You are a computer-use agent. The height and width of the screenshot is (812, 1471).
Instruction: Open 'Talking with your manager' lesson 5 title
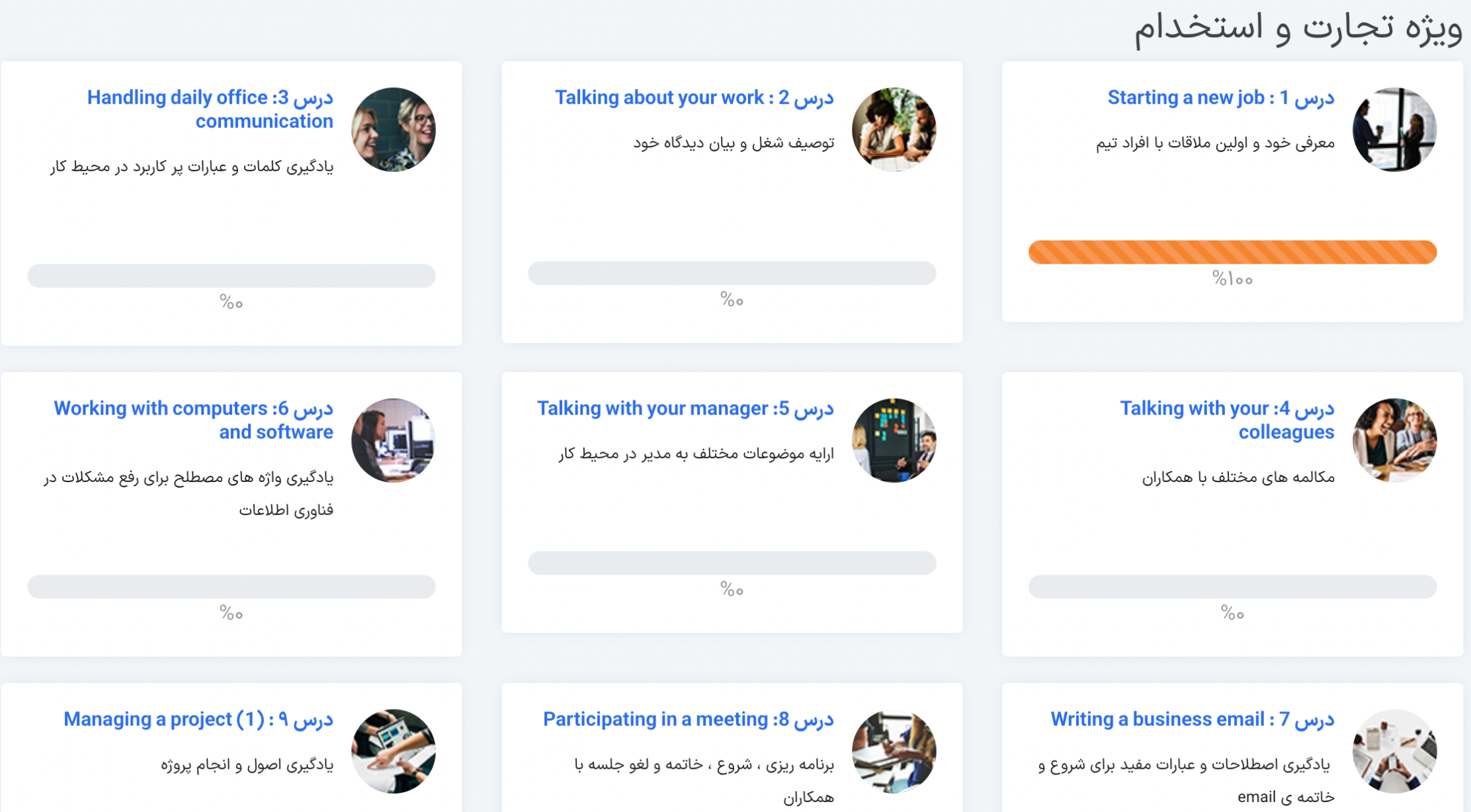click(685, 409)
